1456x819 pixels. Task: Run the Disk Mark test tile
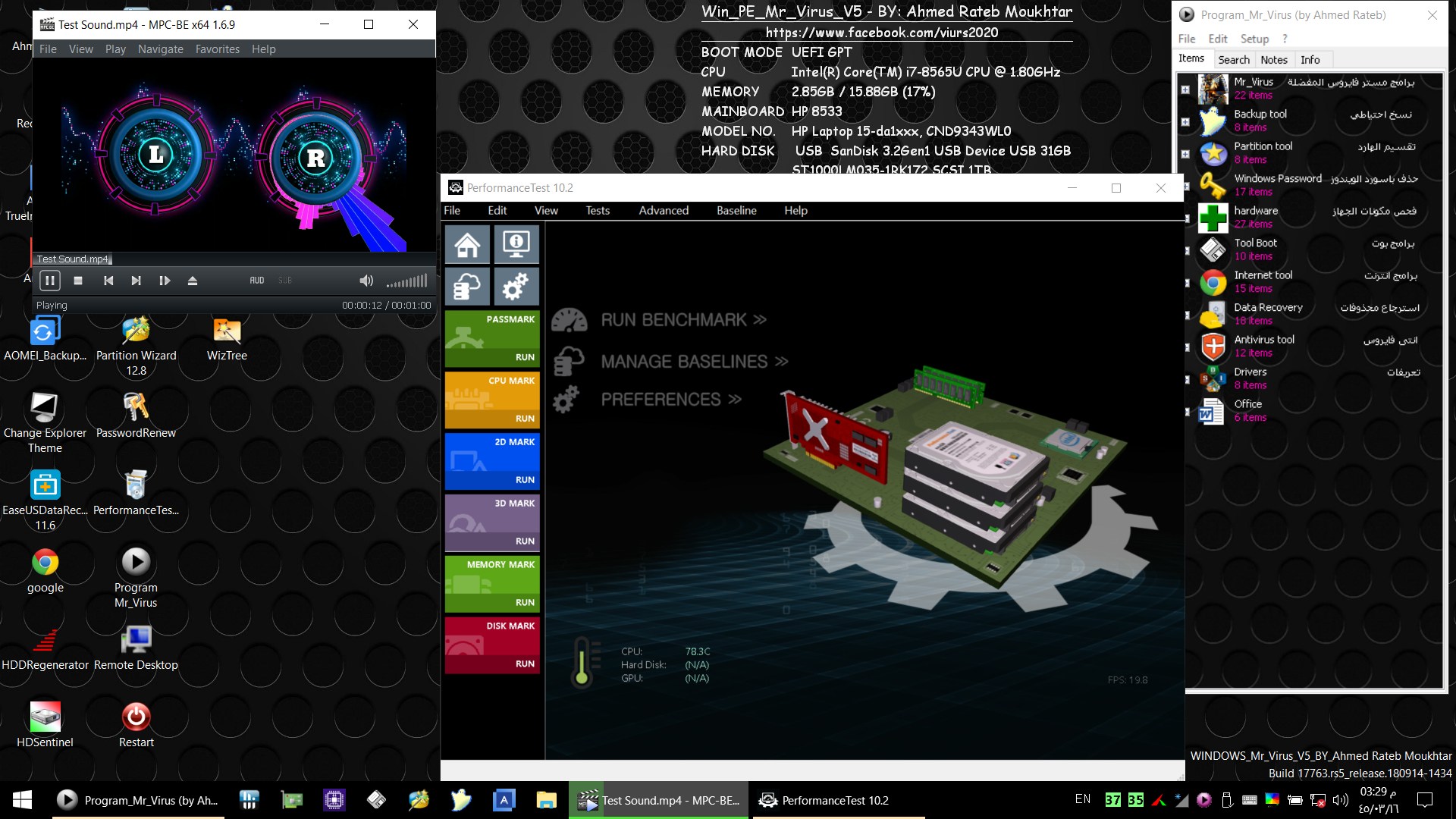pos(492,645)
